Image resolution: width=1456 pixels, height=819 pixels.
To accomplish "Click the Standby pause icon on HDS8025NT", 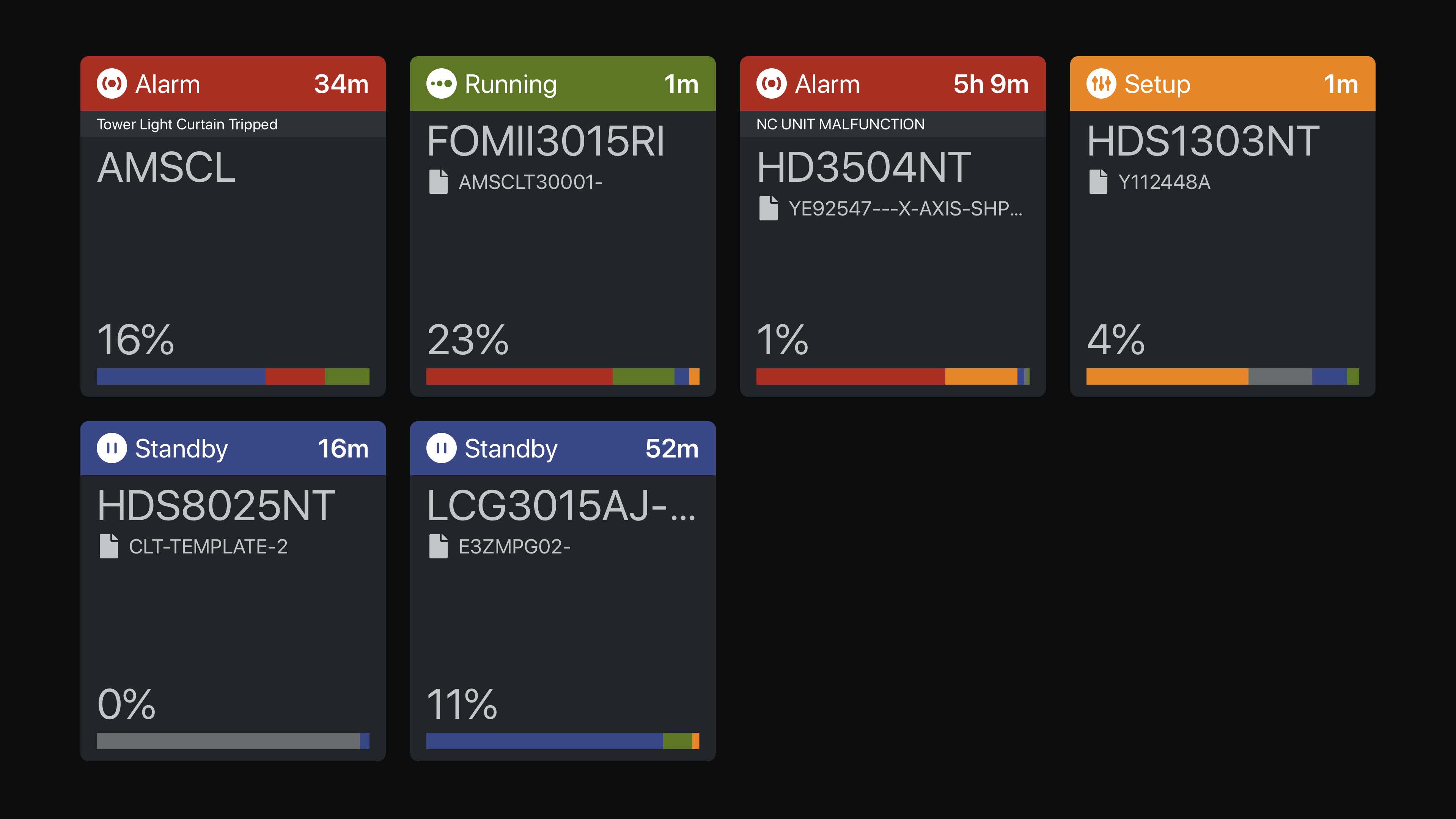I will pyautogui.click(x=112, y=448).
